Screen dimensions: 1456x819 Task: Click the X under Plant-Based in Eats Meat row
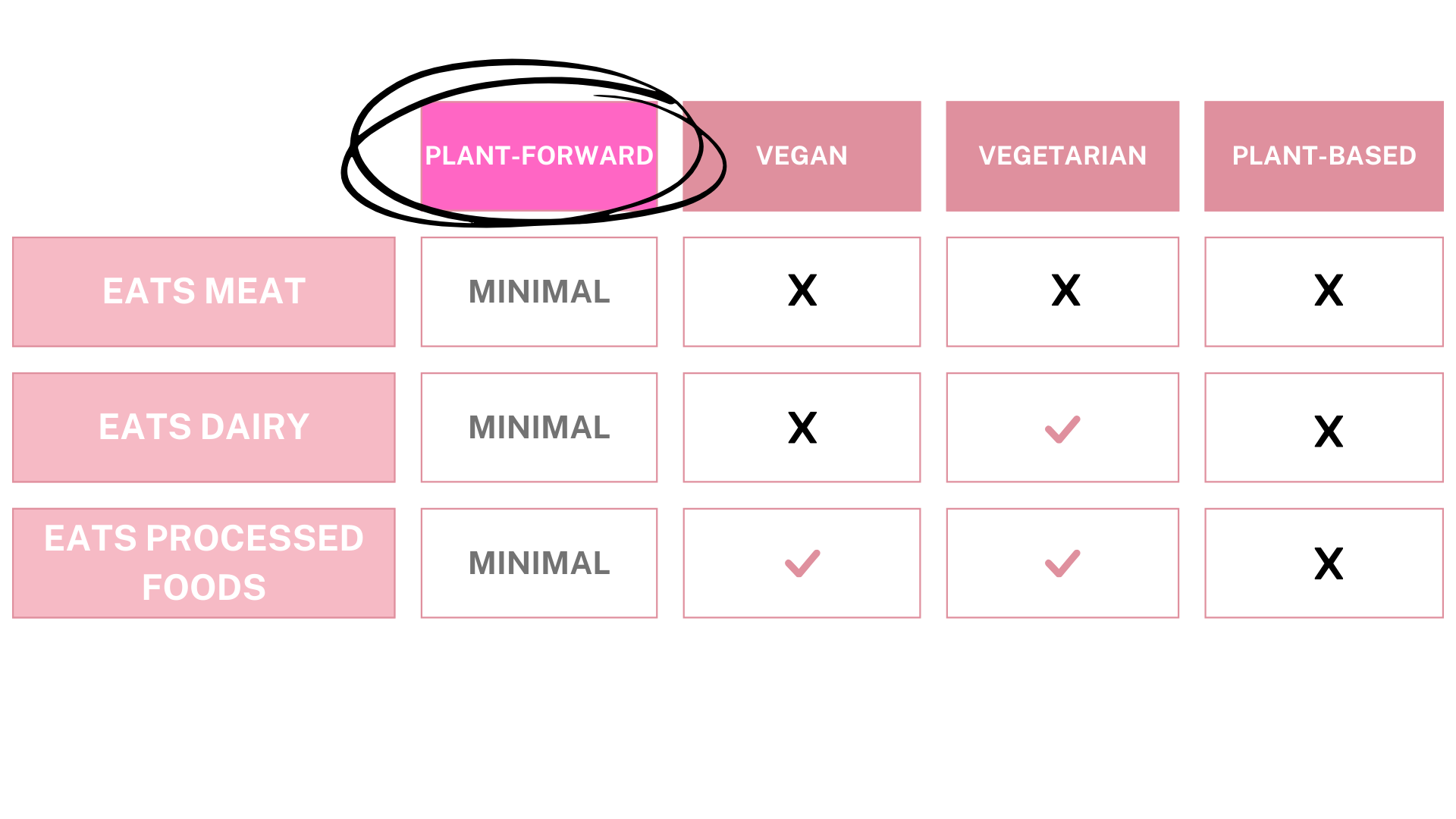click(x=1329, y=290)
